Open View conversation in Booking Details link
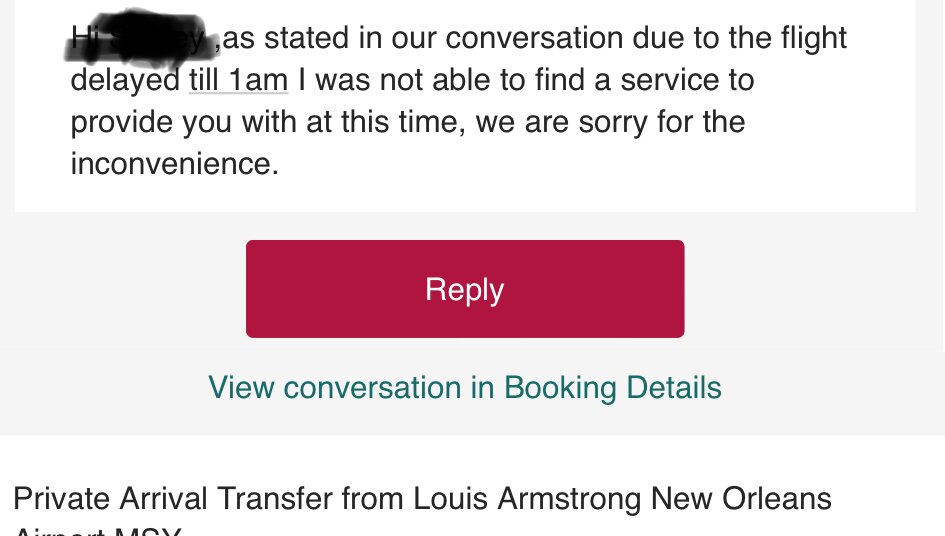The height and width of the screenshot is (536, 945). click(x=465, y=387)
